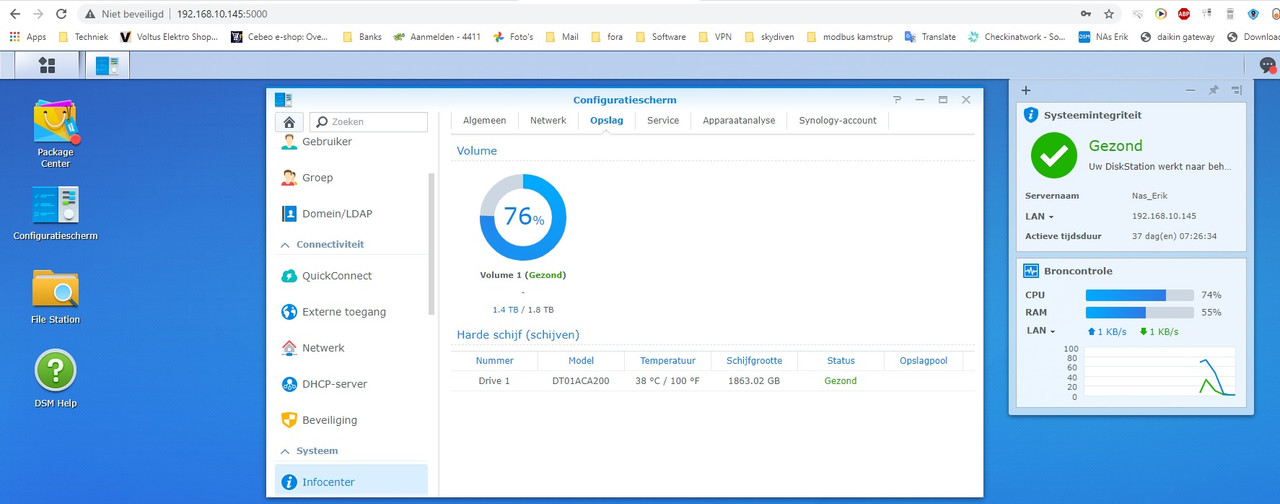
Task: Sort by the Nummer column header
Action: click(495, 361)
